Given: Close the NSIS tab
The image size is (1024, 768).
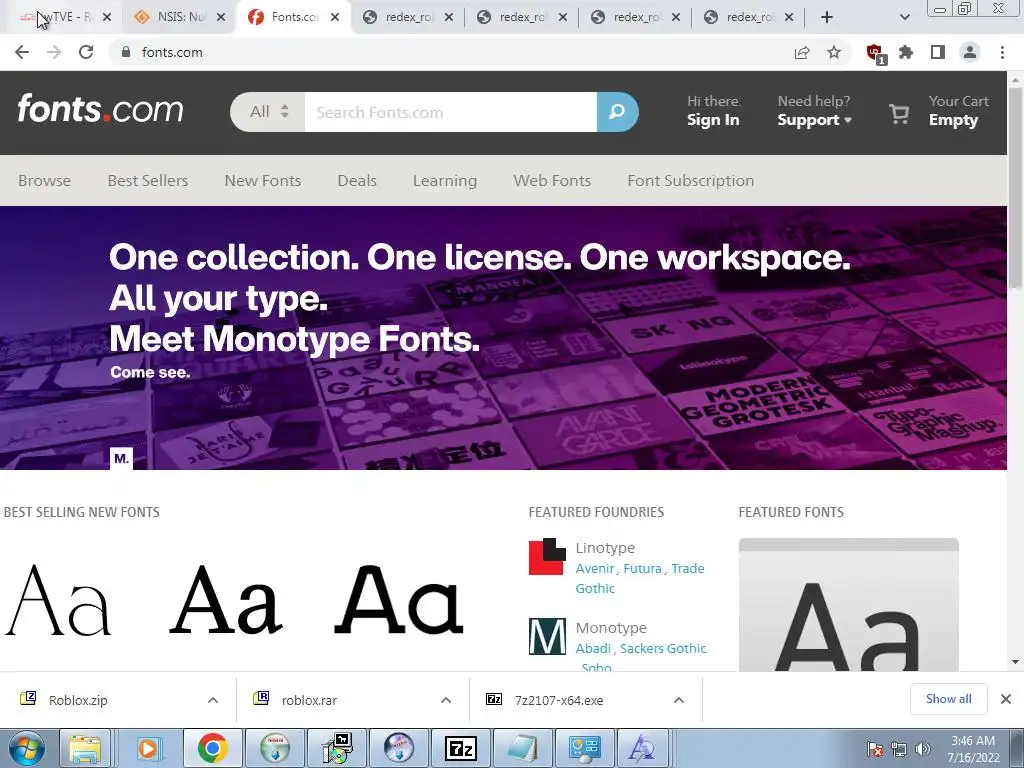Looking at the screenshot, I should pos(221,18).
